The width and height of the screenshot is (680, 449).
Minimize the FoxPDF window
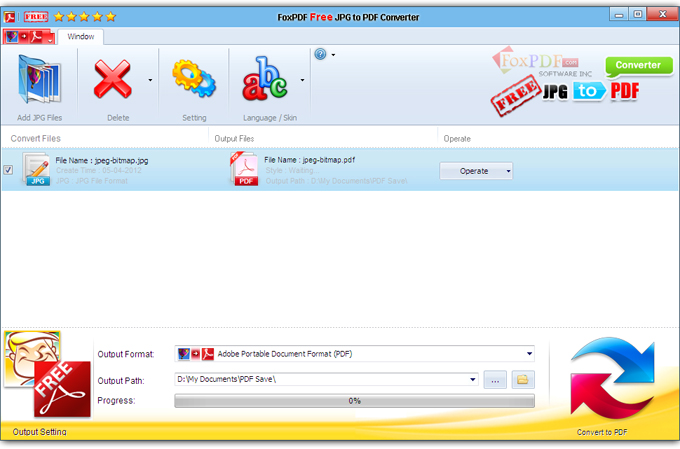tap(618, 15)
